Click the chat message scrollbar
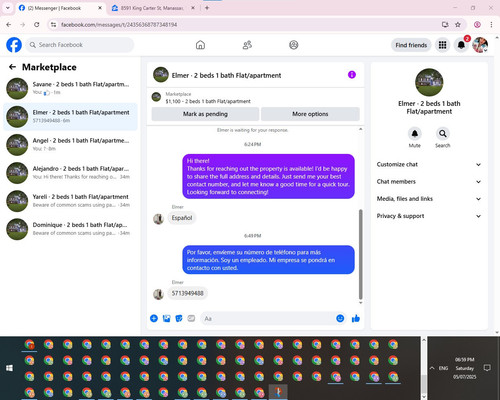This screenshot has height=400, width=500. [x=360, y=254]
